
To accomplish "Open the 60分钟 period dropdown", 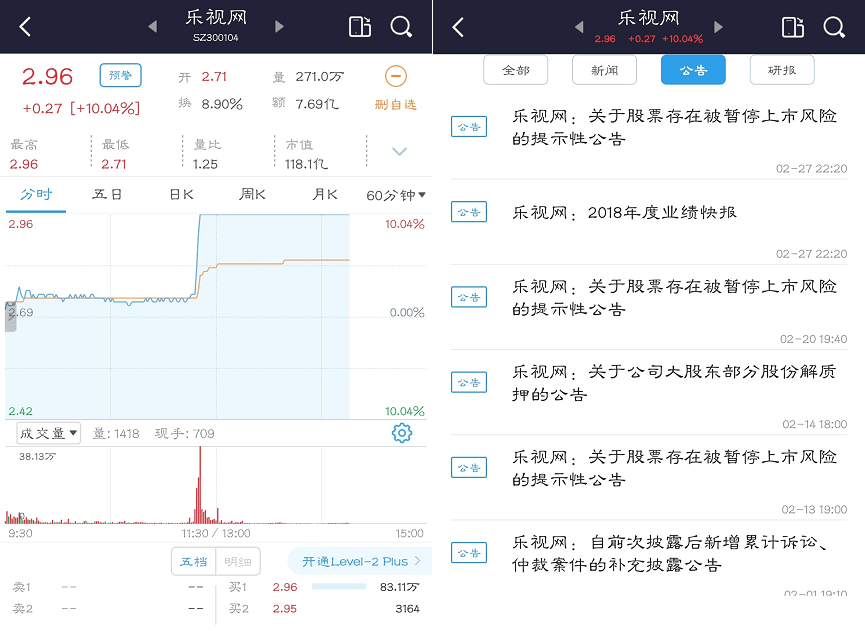I will (396, 195).
